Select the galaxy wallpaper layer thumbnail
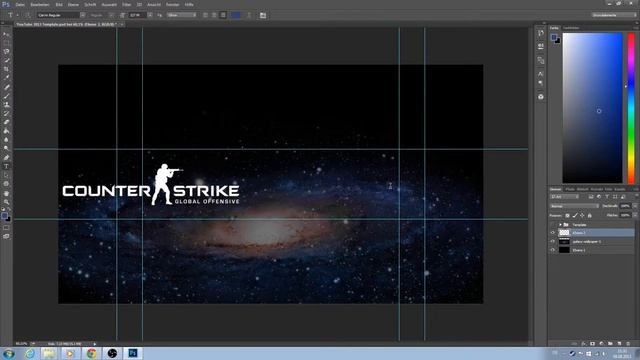This screenshot has height=360, width=640. 564,241
